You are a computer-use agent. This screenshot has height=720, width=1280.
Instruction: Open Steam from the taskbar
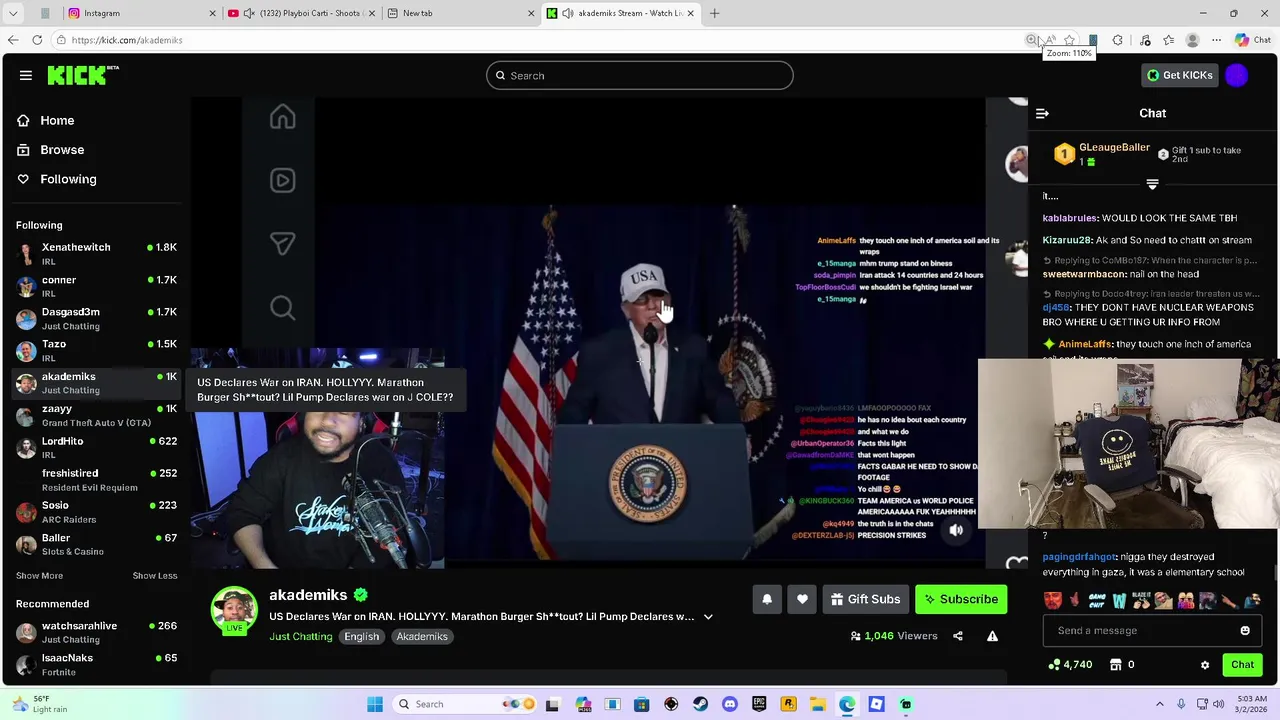(700, 704)
